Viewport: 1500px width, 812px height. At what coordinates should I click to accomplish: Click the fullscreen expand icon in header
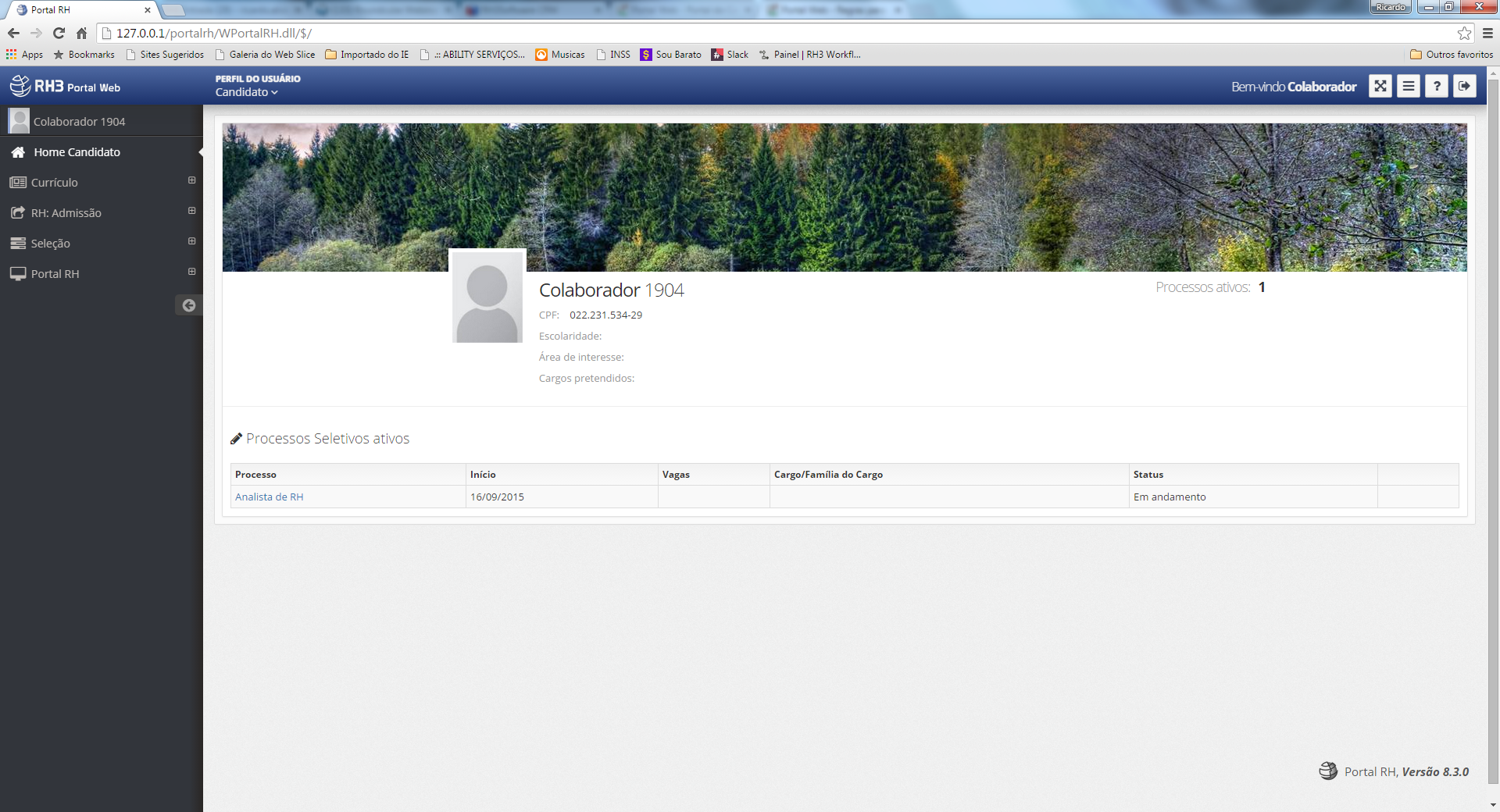pyautogui.click(x=1380, y=87)
